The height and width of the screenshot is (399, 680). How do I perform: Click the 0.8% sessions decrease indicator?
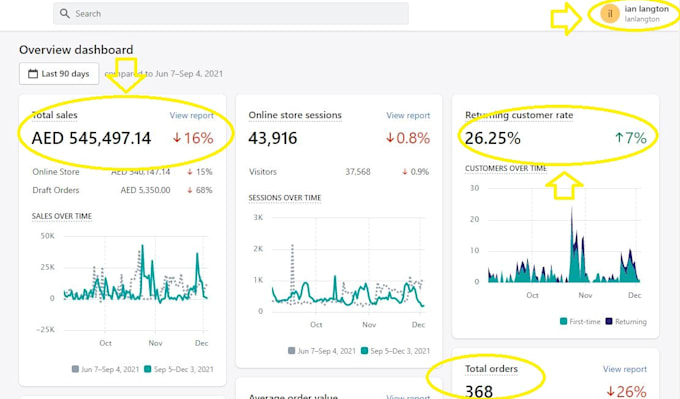pyautogui.click(x=408, y=138)
